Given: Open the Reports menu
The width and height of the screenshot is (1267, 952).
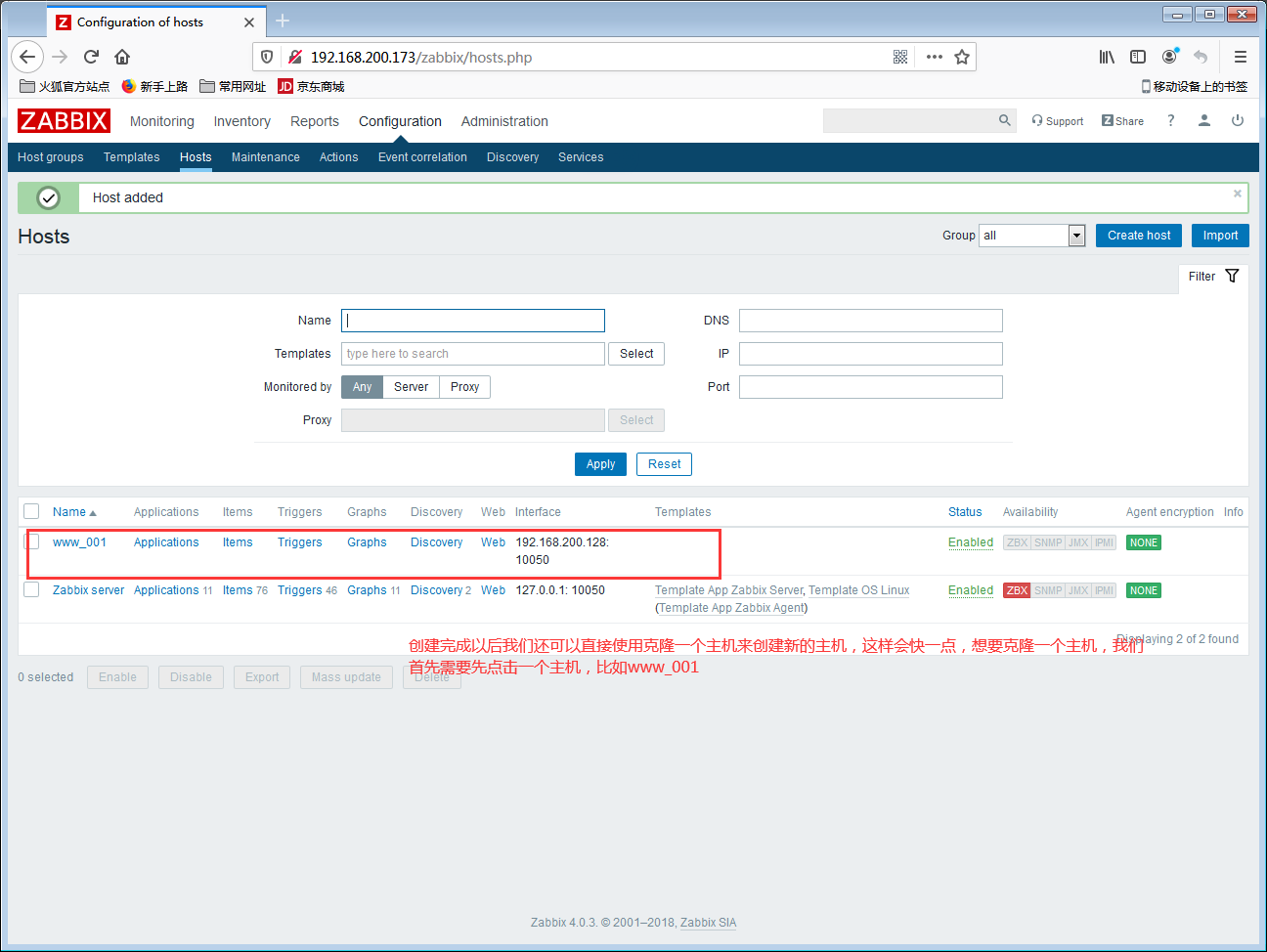Looking at the screenshot, I should pyautogui.click(x=315, y=121).
